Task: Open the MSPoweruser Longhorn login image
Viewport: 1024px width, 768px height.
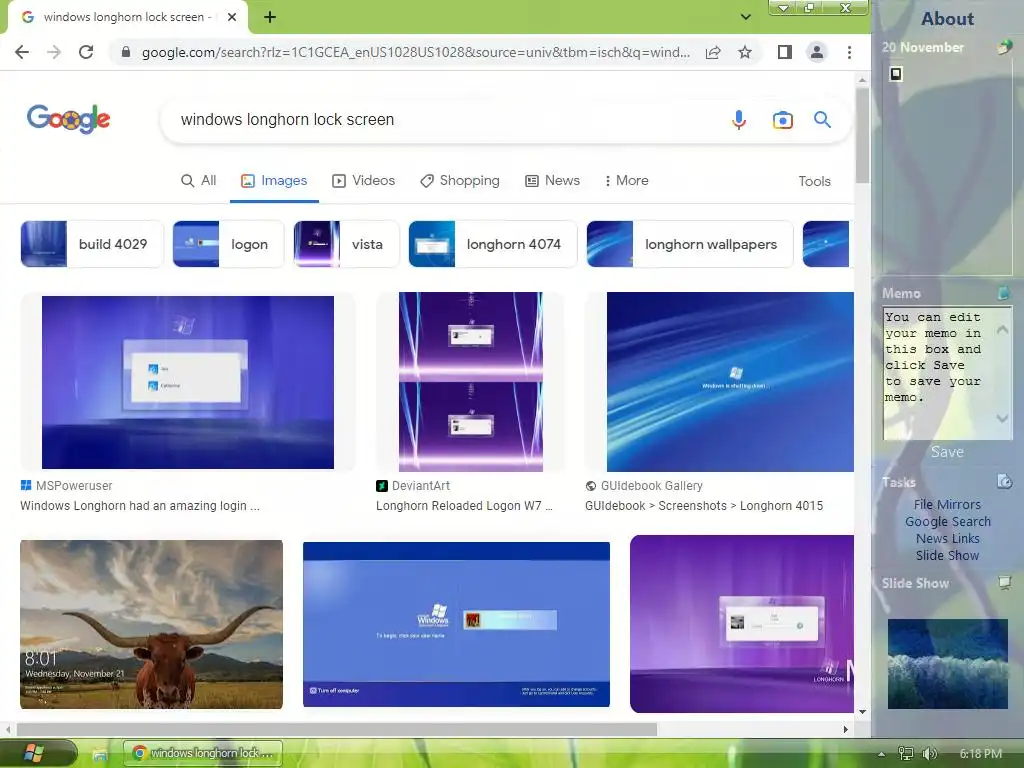Action: pyautogui.click(x=187, y=382)
